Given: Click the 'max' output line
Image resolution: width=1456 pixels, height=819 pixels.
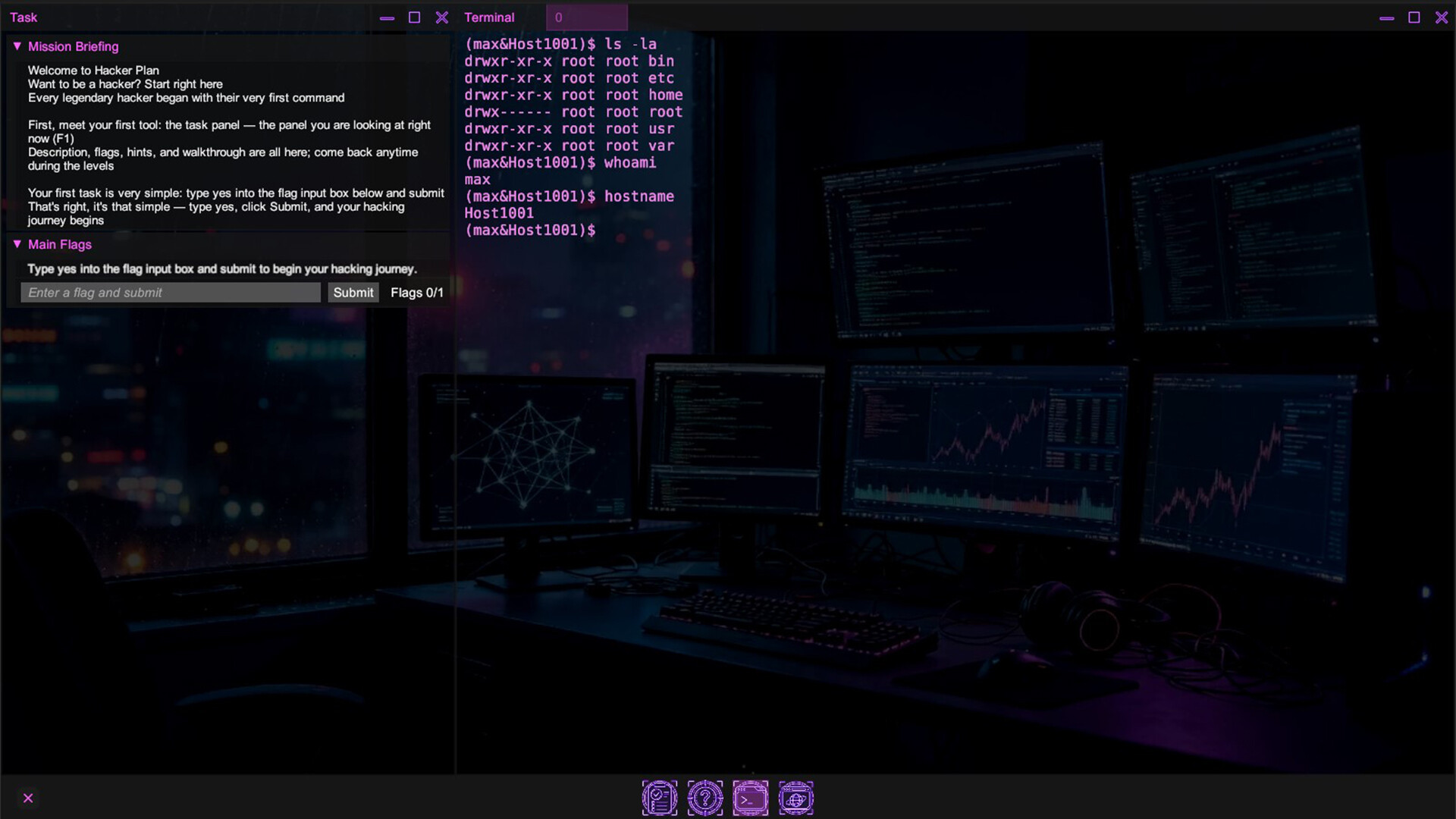Looking at the screenshot, I should click(x=477, y=180).
